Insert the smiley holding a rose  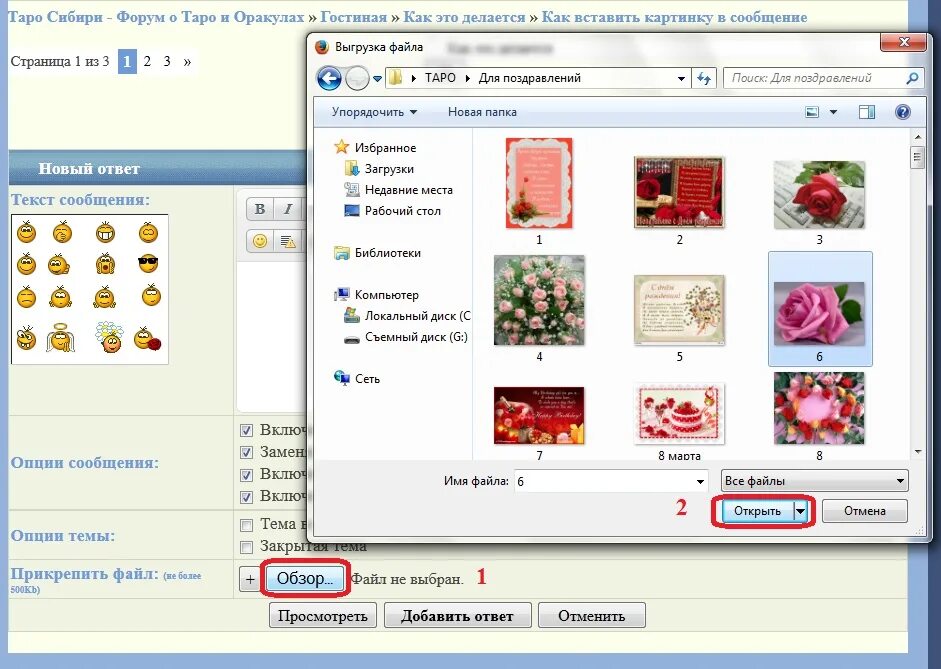[x=148, y=338]
